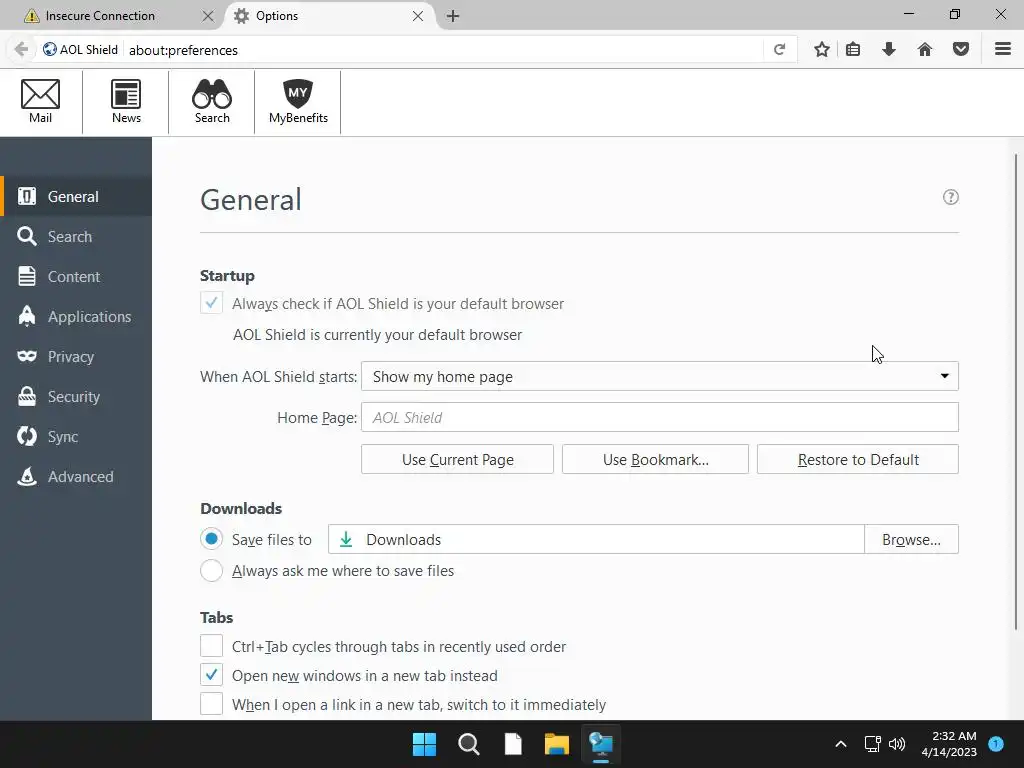The height and width of the screenshot is (768, 1024).
Task: Open the Mail icon in AOL toolbar
Action: click(x=40, y=101)
